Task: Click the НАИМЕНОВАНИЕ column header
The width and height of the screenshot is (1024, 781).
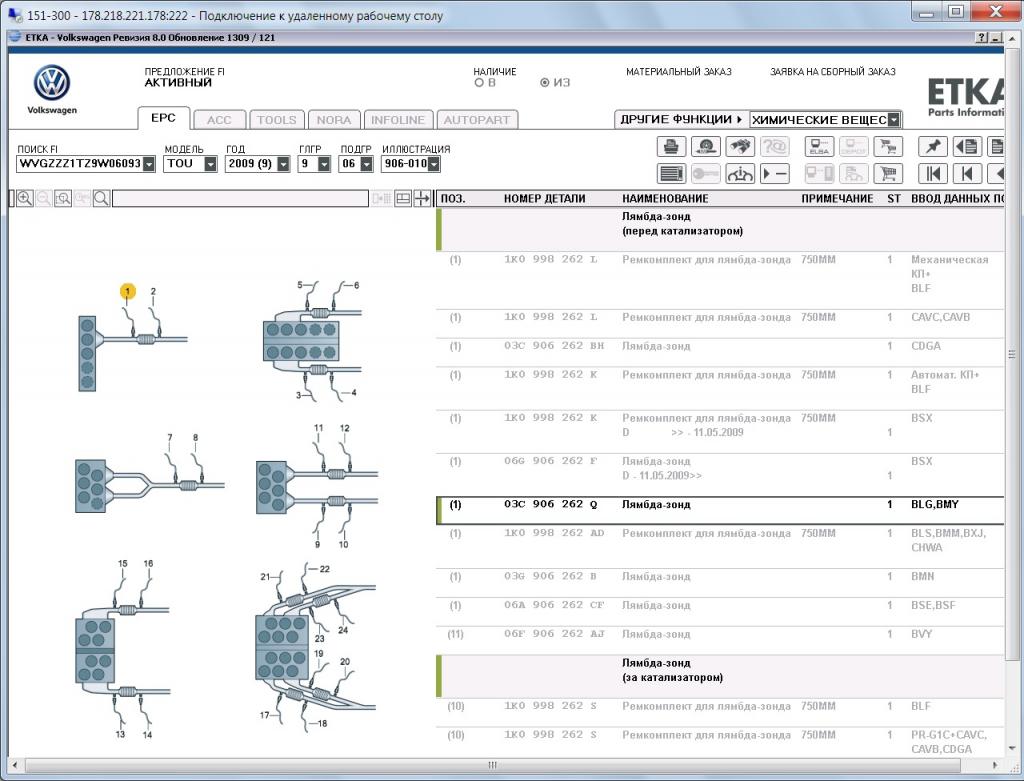Action: click(665, 199)
